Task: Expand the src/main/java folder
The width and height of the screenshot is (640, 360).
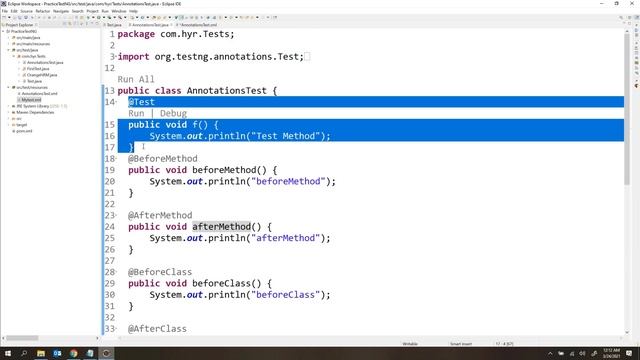Action: (x=9, y=38)
